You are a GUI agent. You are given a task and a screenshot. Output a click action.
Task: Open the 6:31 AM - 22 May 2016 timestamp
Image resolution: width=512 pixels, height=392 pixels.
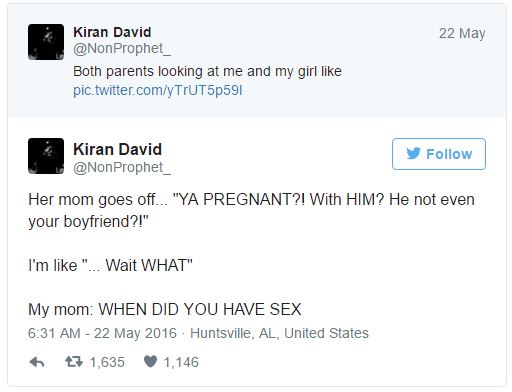coord(102,333)
